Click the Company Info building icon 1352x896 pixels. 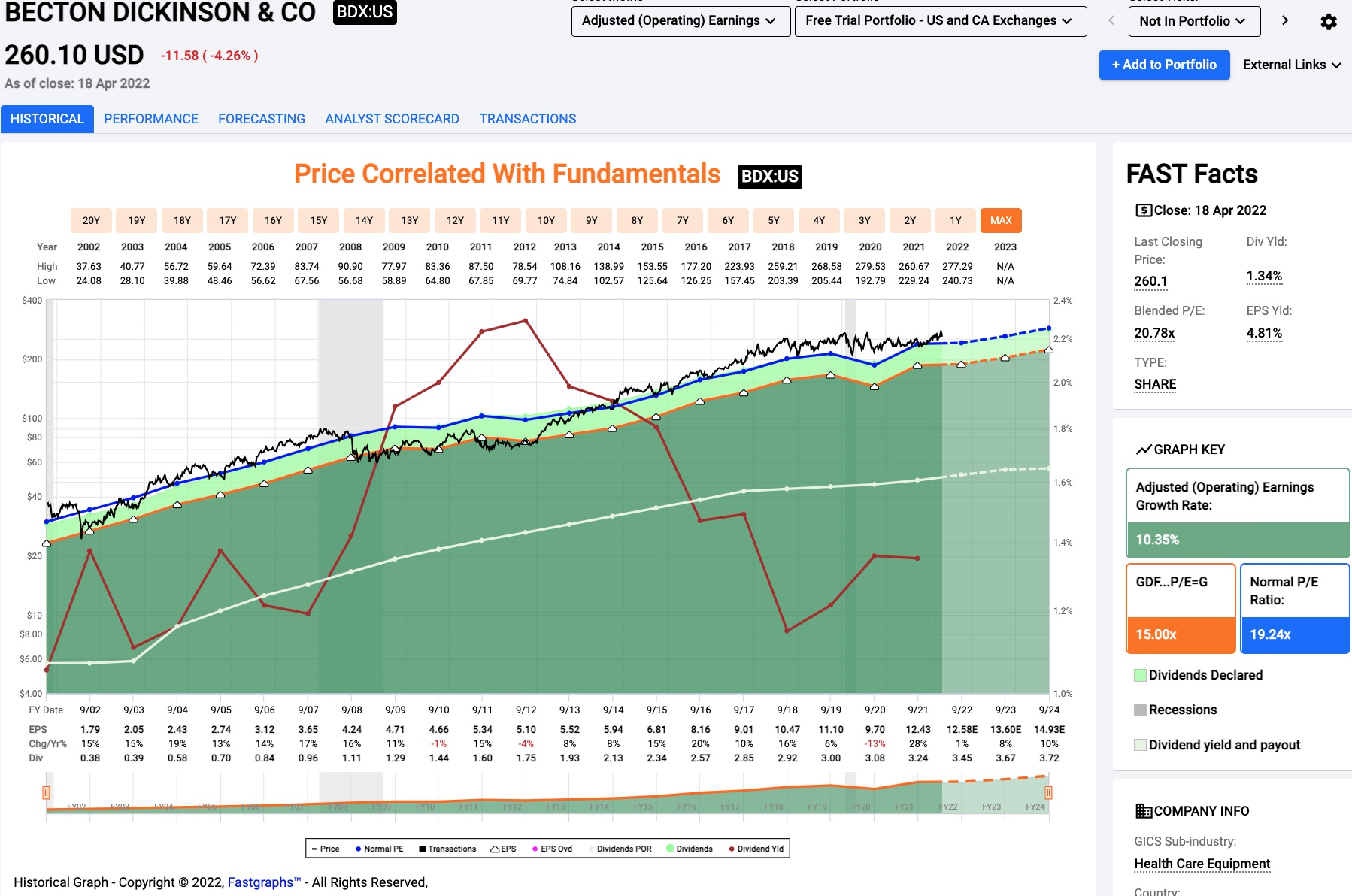point(1143,811)
